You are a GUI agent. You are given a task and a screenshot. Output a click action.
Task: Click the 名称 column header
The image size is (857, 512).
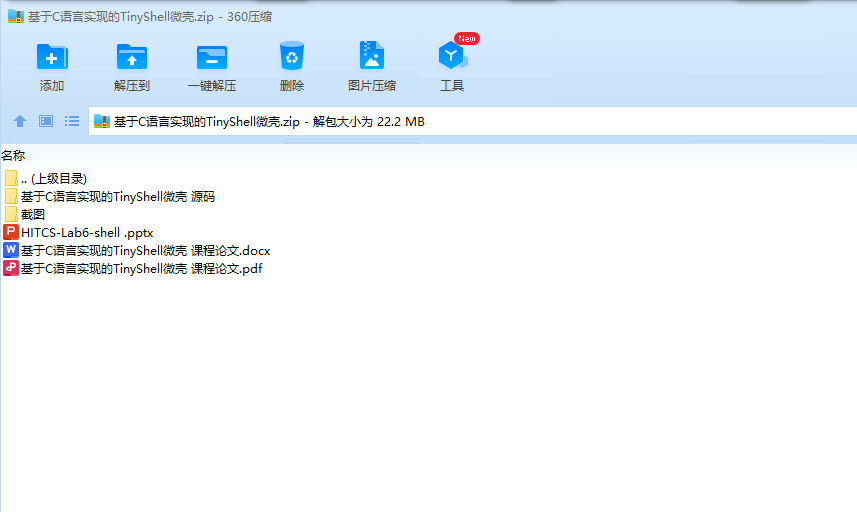tap(13, 156)
